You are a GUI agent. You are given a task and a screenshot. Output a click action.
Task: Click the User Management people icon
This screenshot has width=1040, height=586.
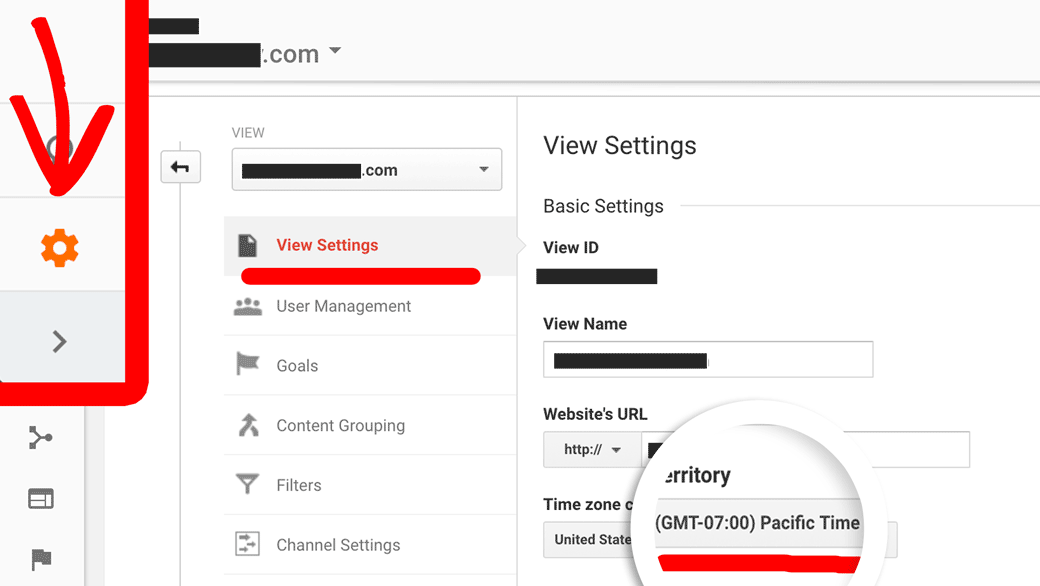248,306
